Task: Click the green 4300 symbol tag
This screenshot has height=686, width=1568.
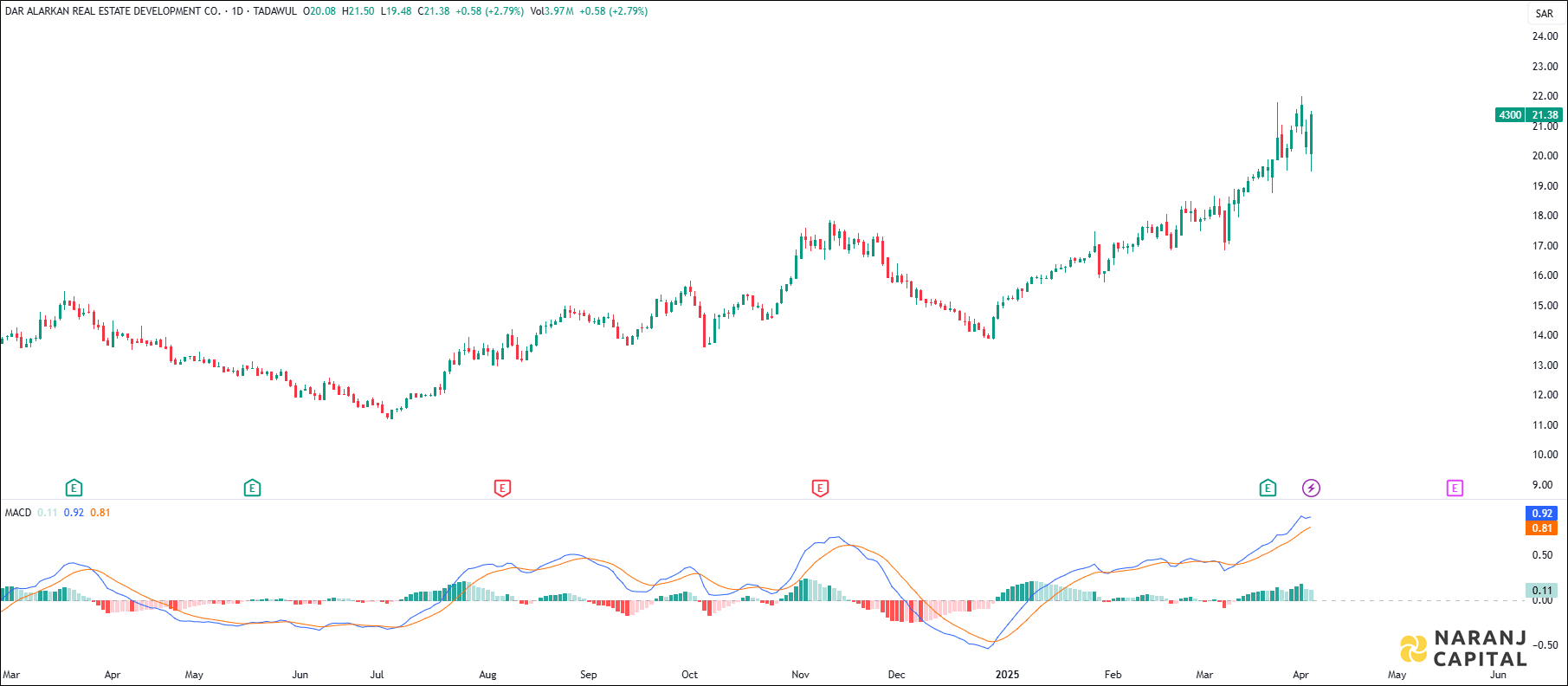Action: pyautogui.click(x=1510, y=115)
